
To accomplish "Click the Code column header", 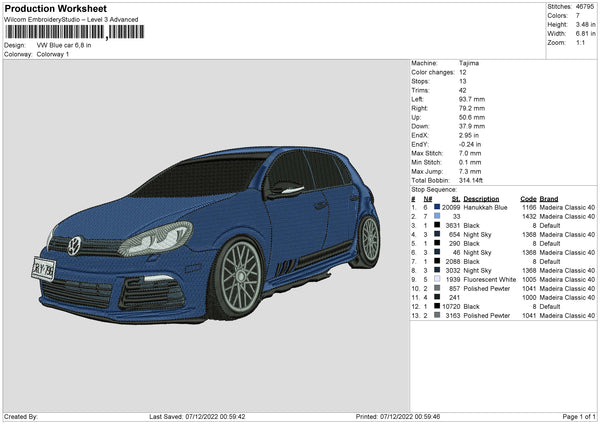I will point(529,198).
